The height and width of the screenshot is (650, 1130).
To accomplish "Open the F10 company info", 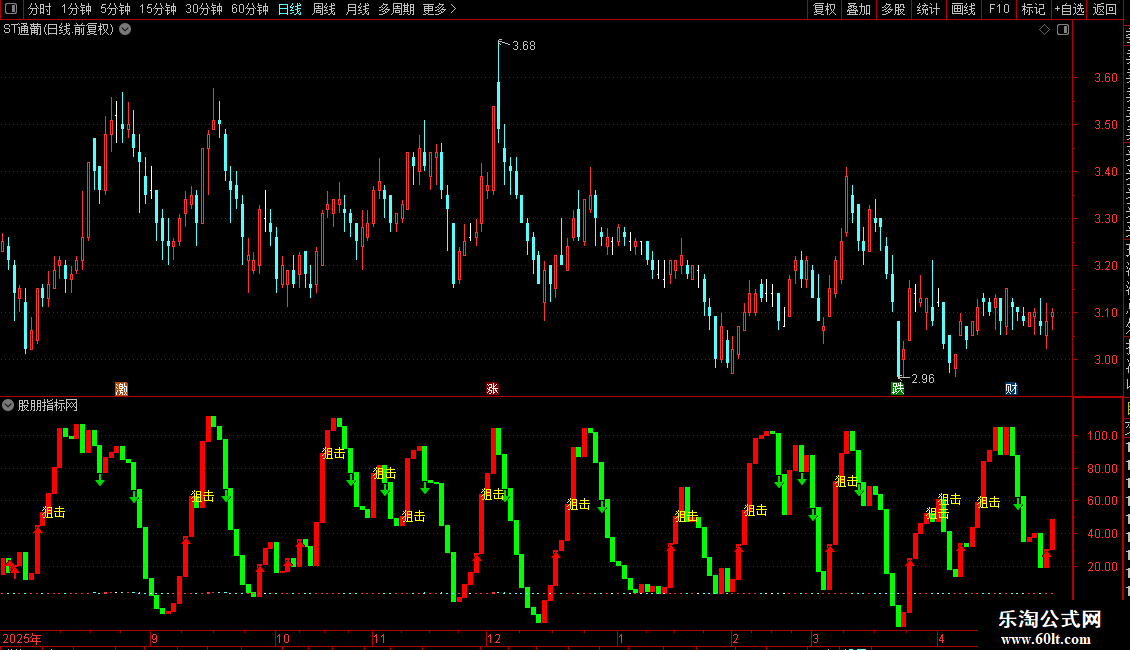I will pos(999,9).
